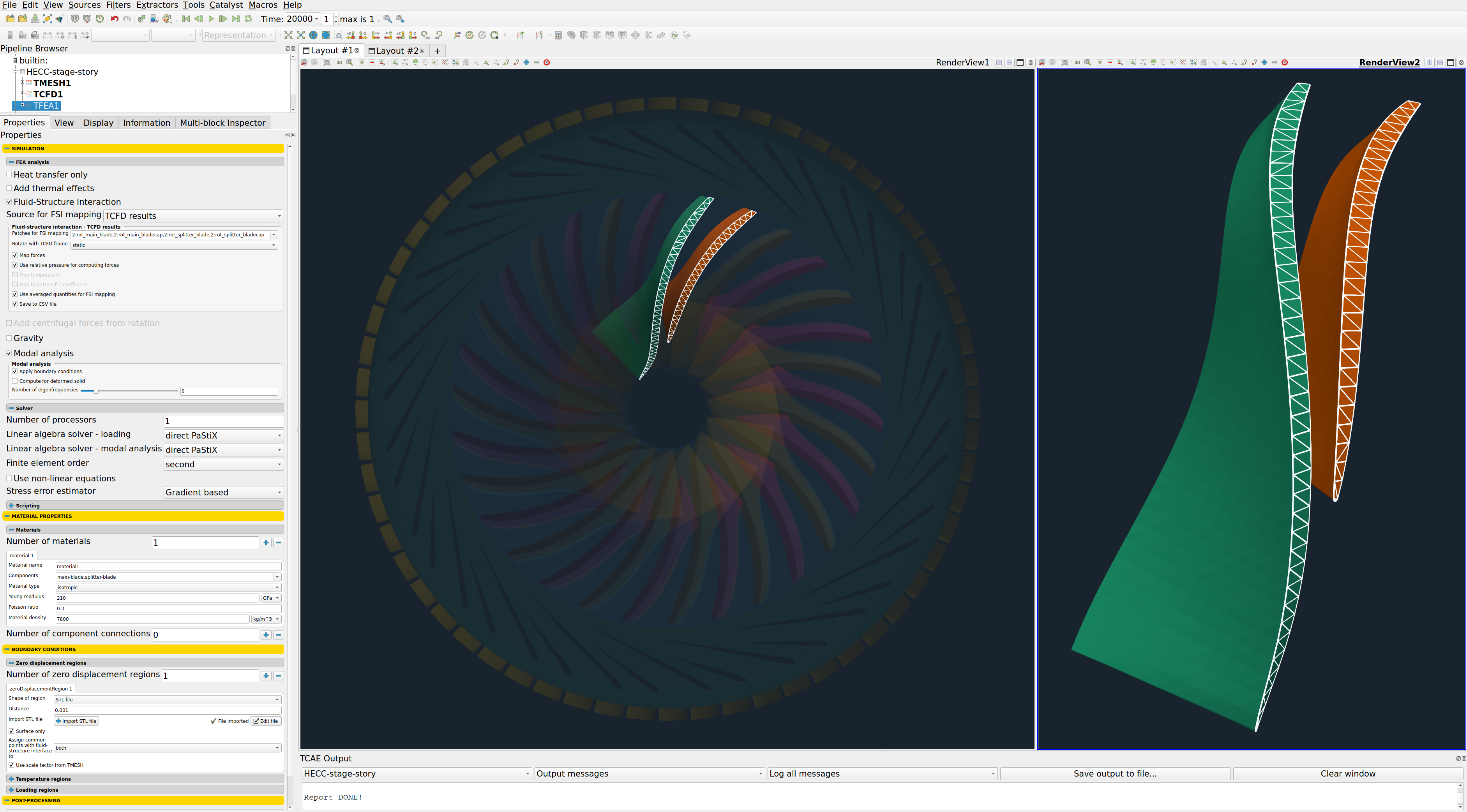This screenshot has height=812, width=1467.
Task: Rotate view 90 degrees clockwise
Action: coord(425,35)
